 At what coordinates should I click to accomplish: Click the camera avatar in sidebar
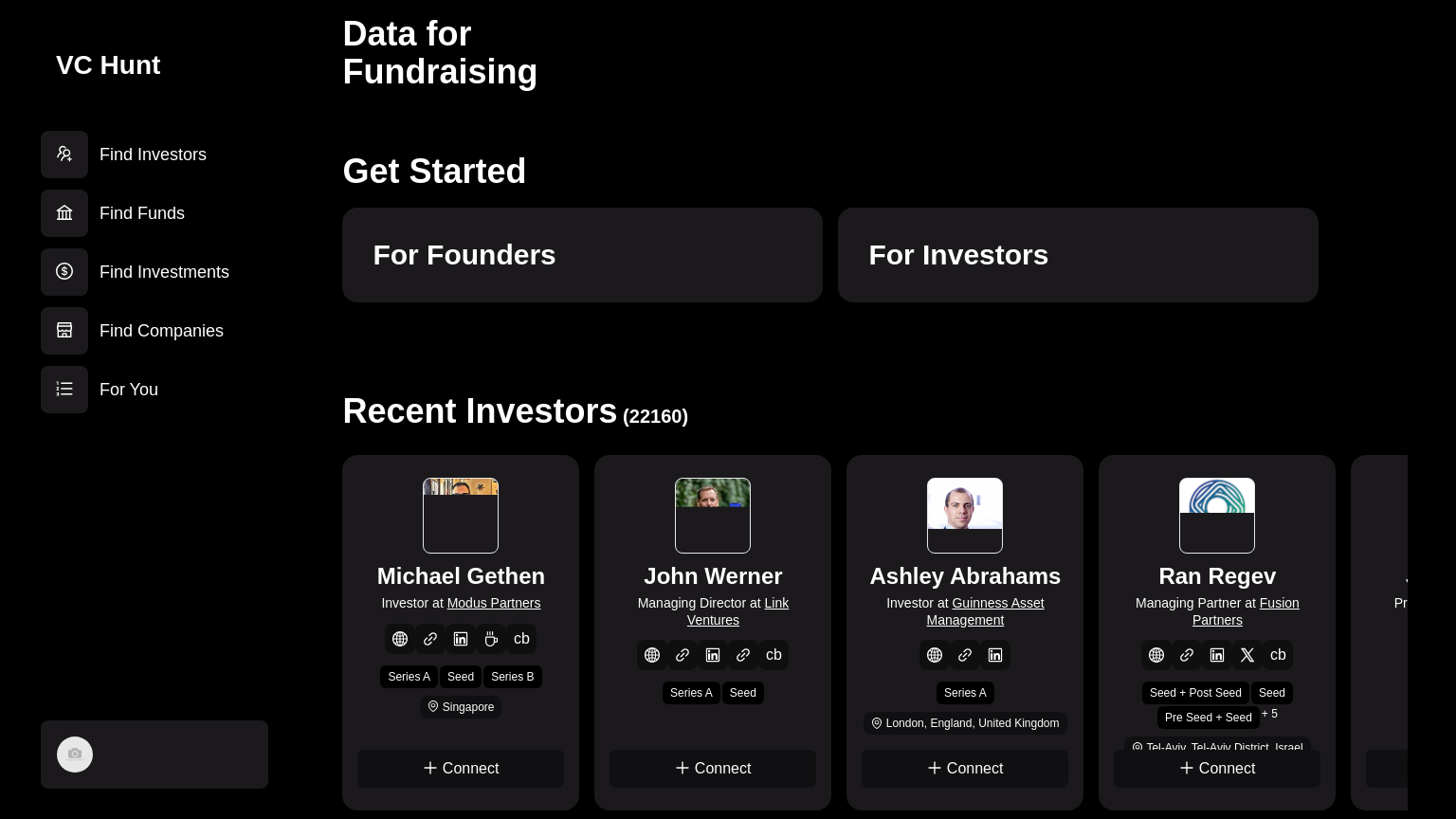click(x=75, y=755)
